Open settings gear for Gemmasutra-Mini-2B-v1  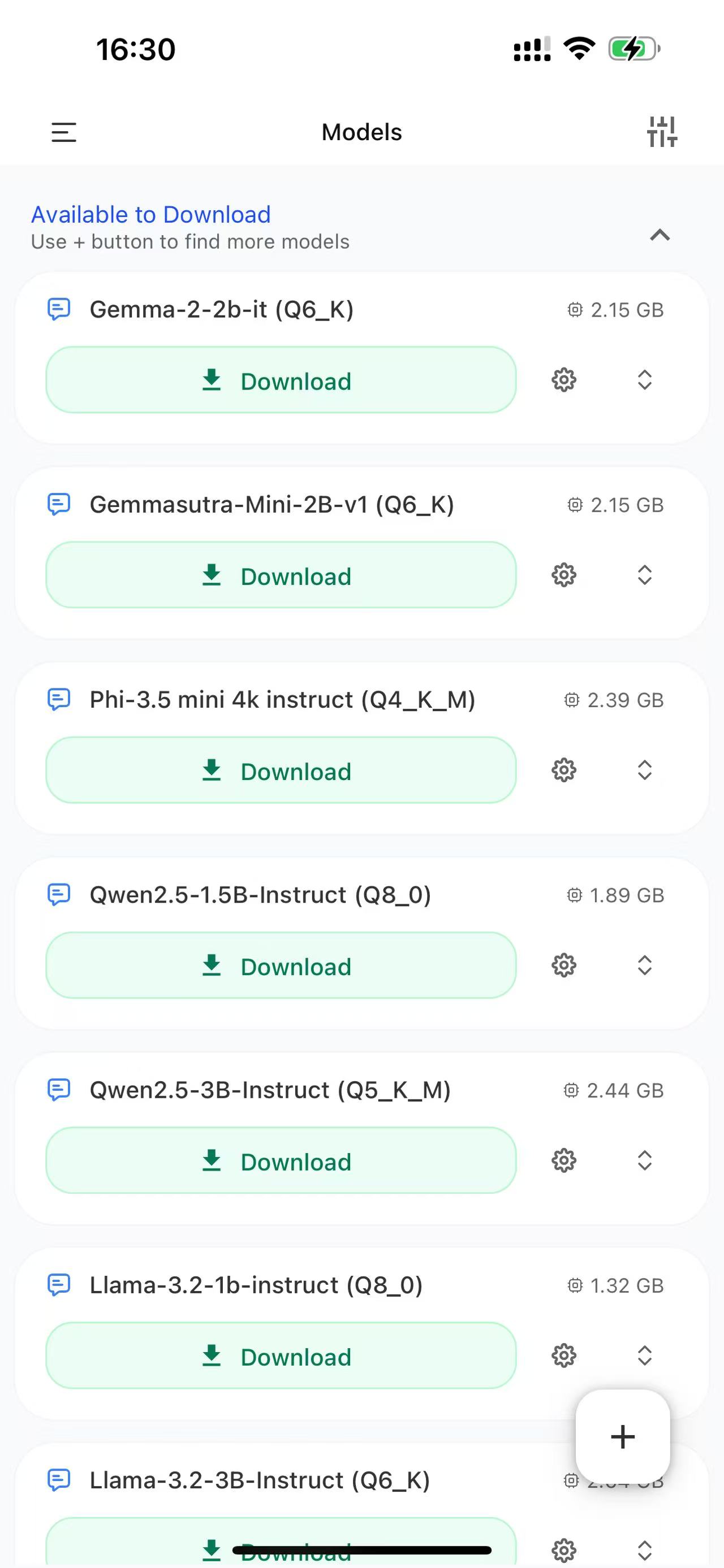click(563, 575)
